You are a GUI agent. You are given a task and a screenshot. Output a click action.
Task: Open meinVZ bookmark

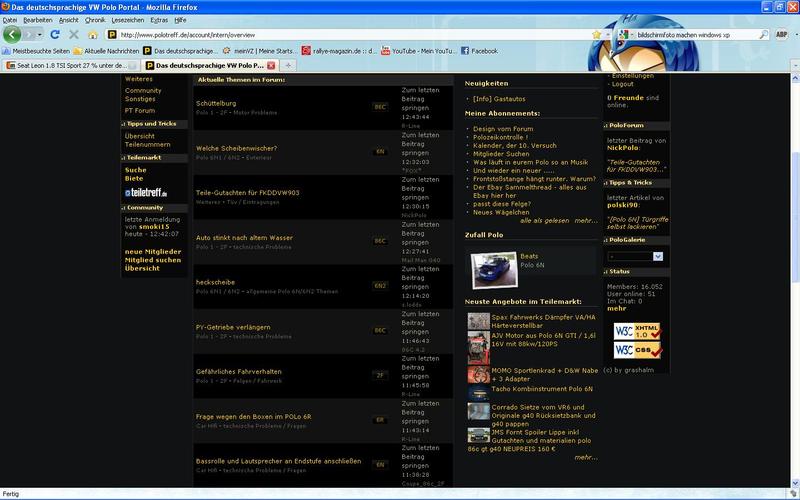(x=259, y=51)
